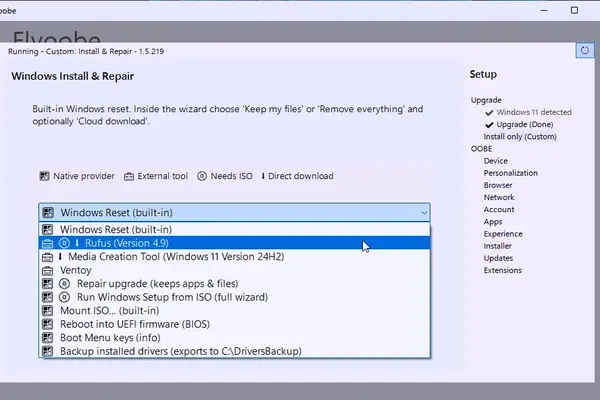Choose Run Windows Setup from ISO

[x=235, y=297]
